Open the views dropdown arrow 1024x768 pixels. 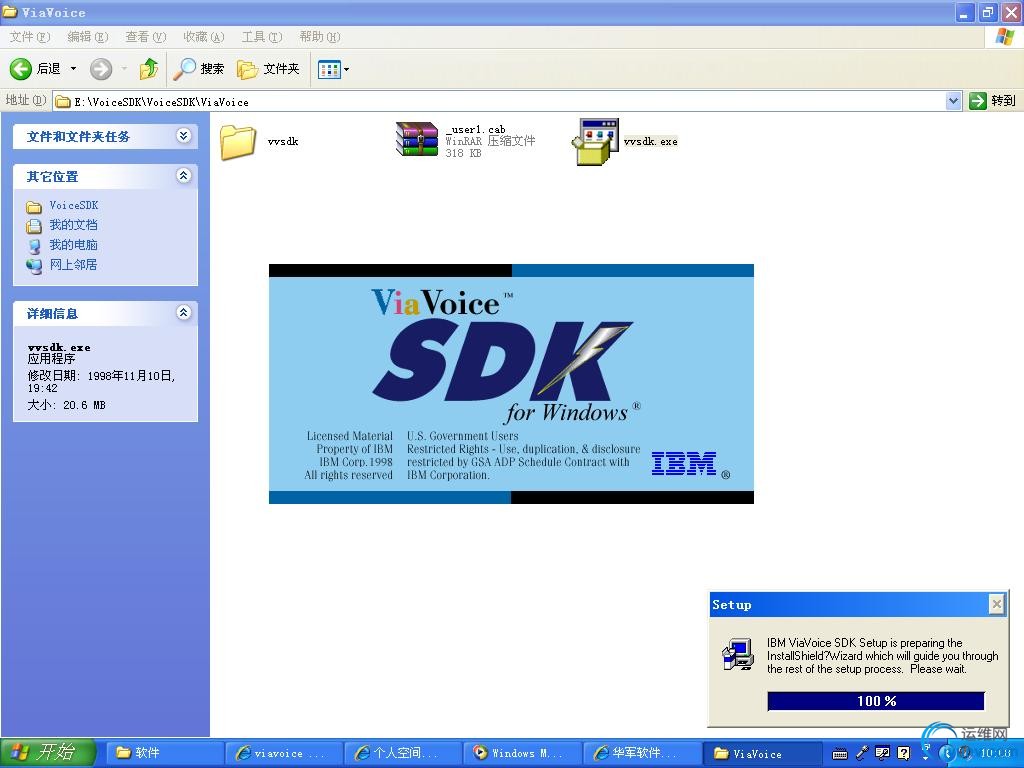(346, 69)
